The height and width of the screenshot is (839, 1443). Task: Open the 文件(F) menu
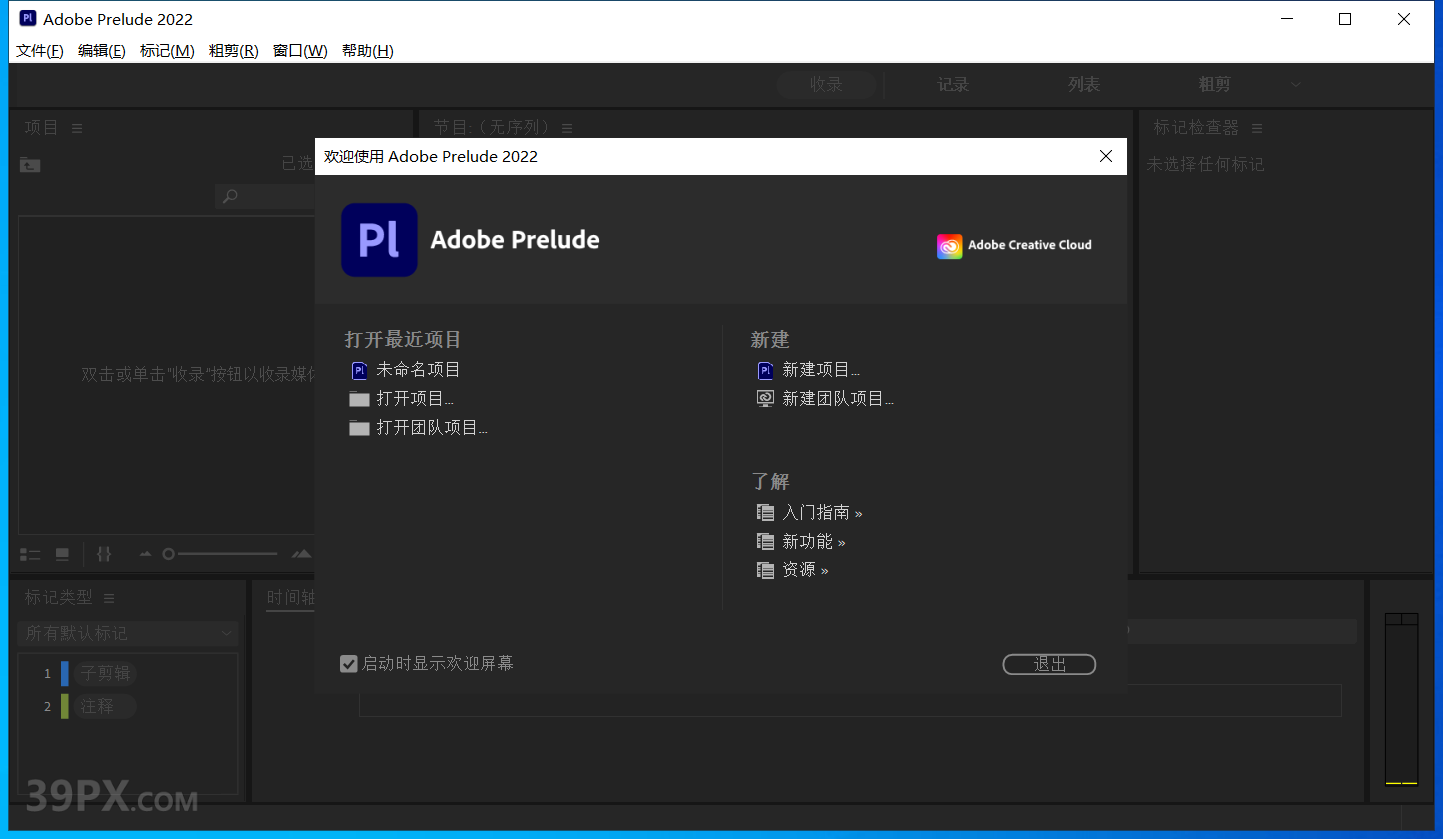pyautogui.click(x=40, y=51)
